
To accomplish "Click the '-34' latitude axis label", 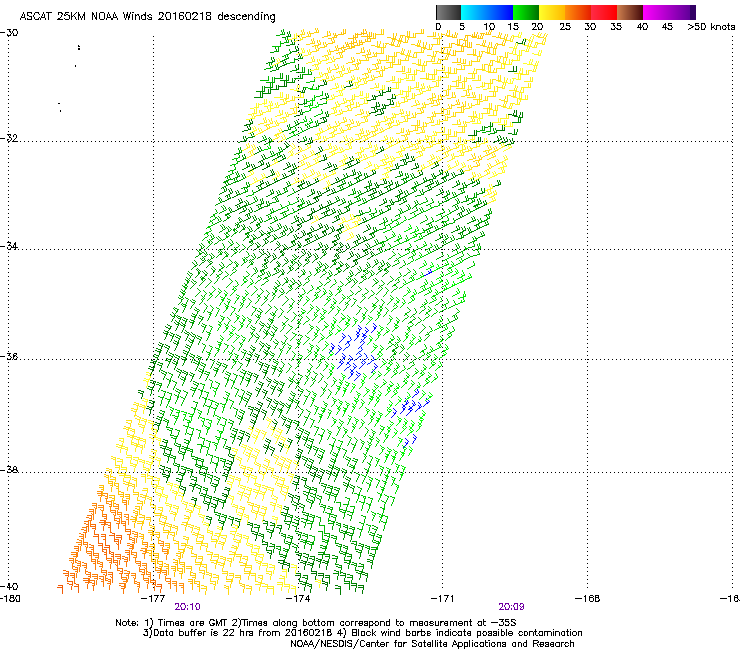I will coord(9,246).
